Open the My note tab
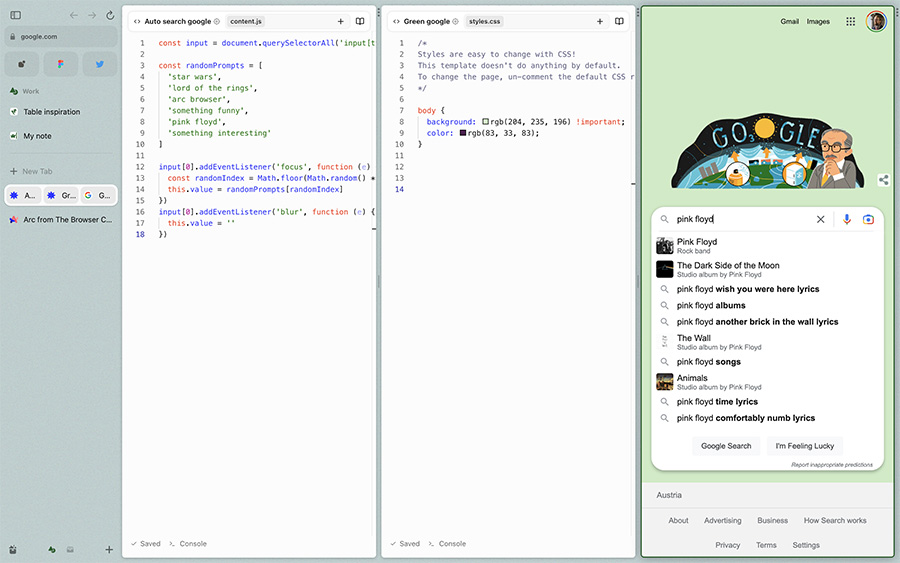This screenshot has height=563, width=900. pyautogui.click(x=61, y=136)
